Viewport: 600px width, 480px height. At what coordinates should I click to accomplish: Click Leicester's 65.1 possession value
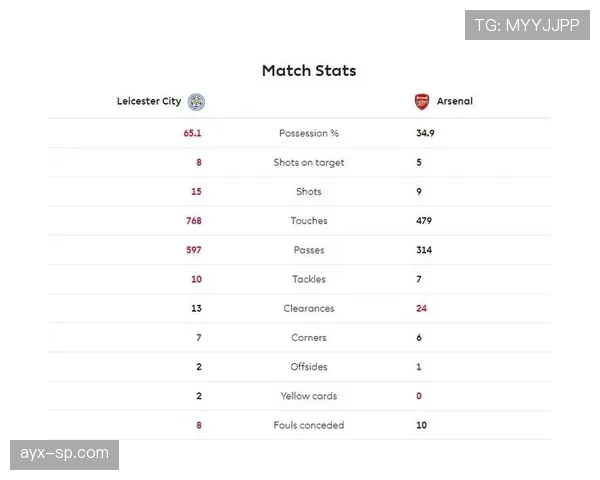tap(192, 133)
